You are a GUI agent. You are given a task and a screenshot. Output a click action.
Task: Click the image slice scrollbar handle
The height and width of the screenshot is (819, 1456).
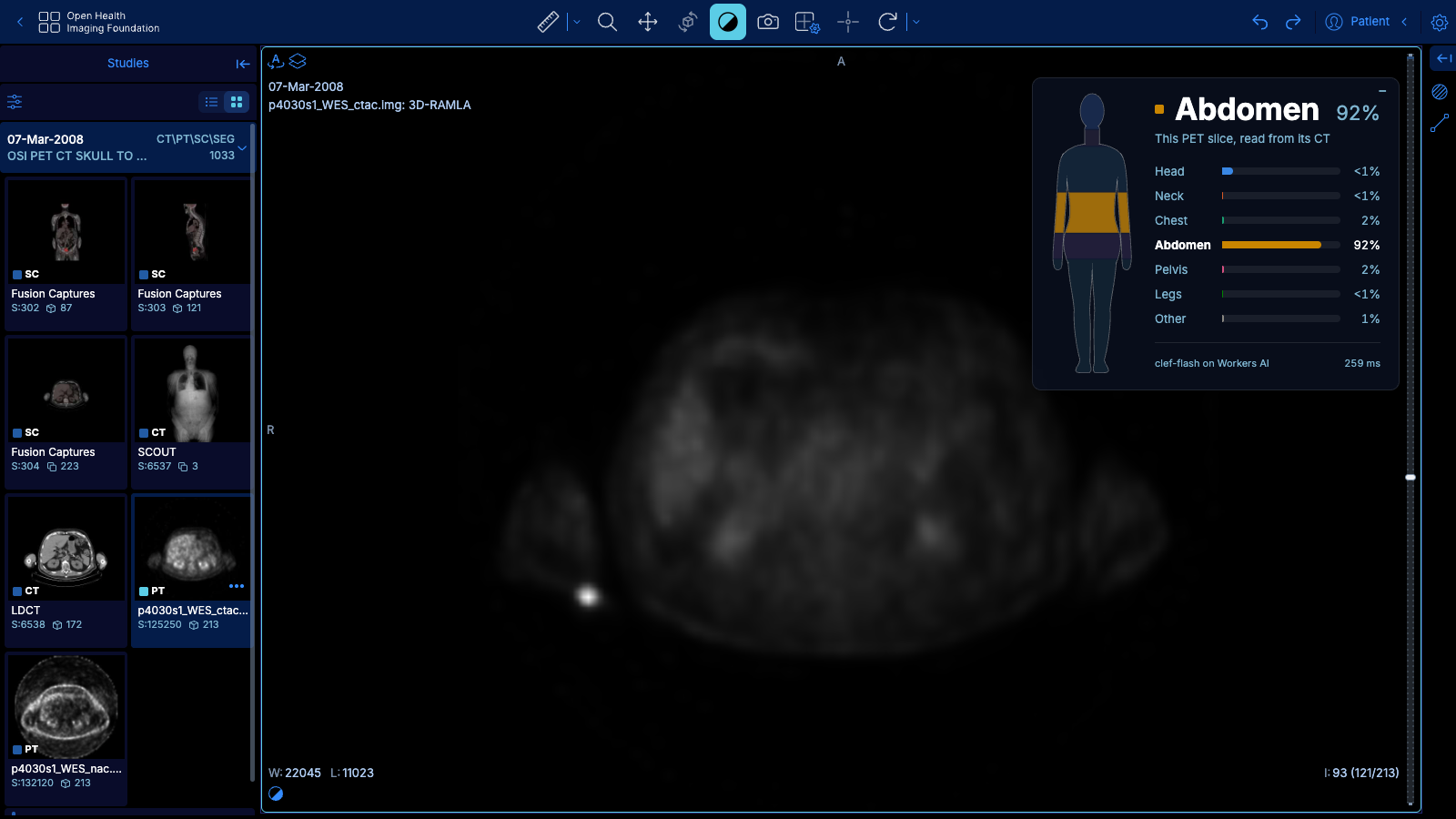tap(1410, 477)
